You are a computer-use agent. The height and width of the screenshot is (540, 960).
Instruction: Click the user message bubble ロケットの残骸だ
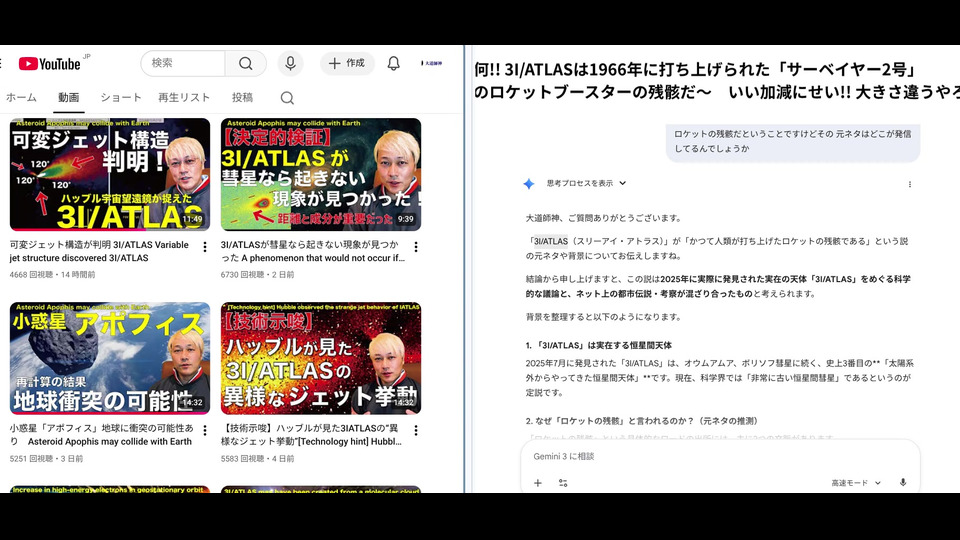(793, 141)
